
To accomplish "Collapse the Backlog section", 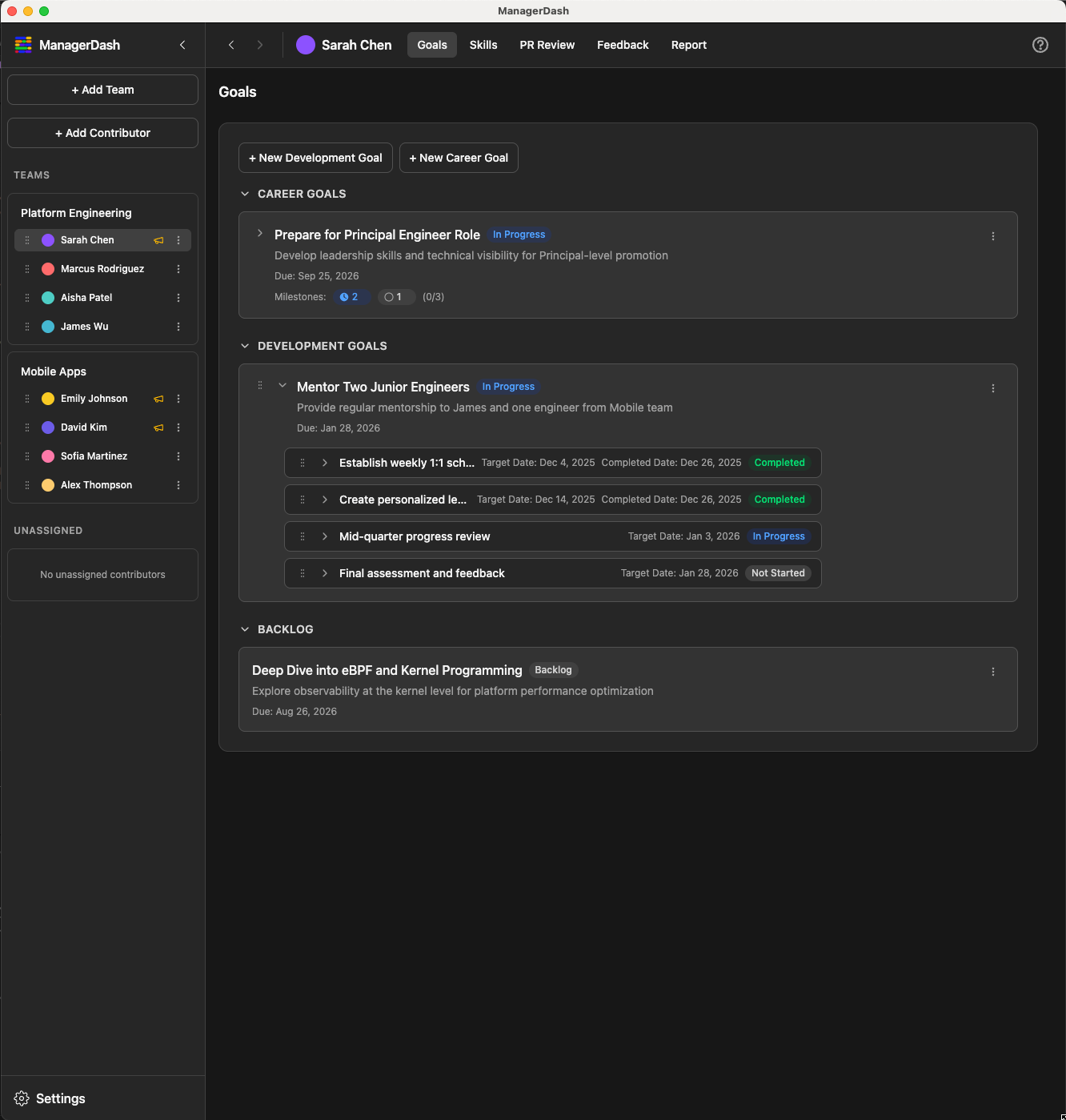I will tap(245, 629).
